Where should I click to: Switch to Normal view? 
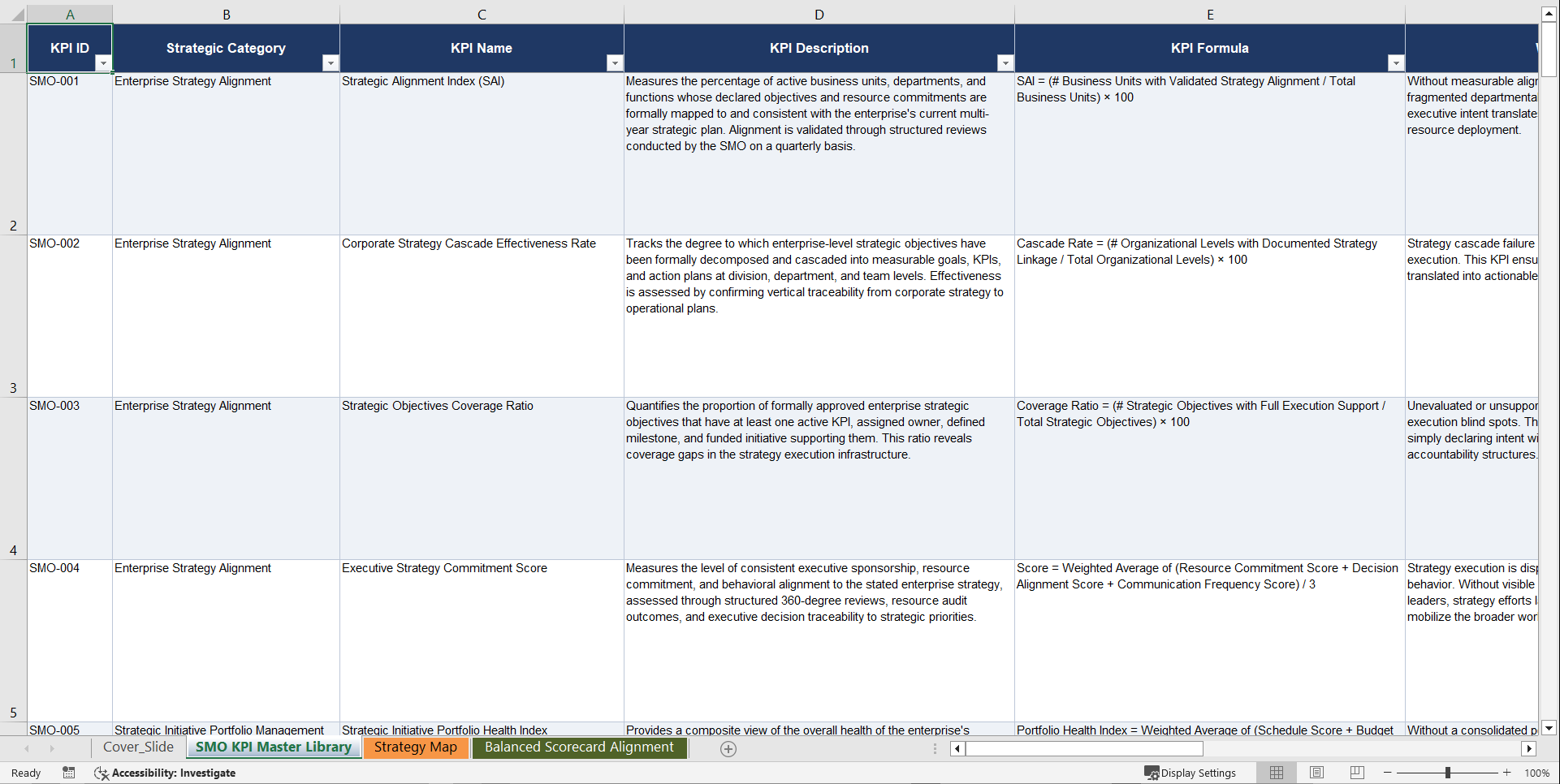tap(1277, 773)
